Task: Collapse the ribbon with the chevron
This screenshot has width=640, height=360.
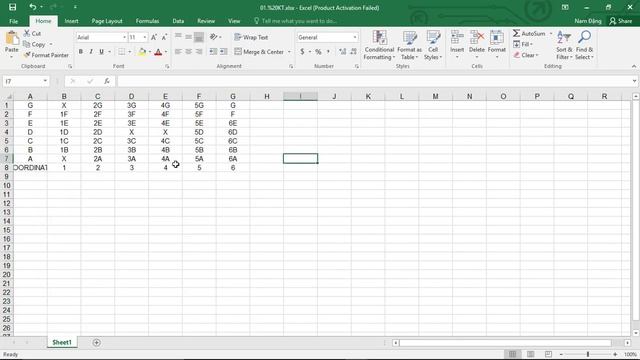Action: 633,66
